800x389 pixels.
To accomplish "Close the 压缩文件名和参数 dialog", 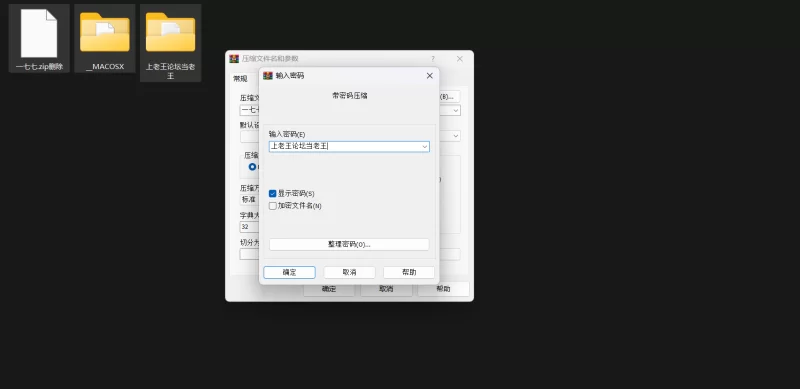I will (x=460, y=59).
